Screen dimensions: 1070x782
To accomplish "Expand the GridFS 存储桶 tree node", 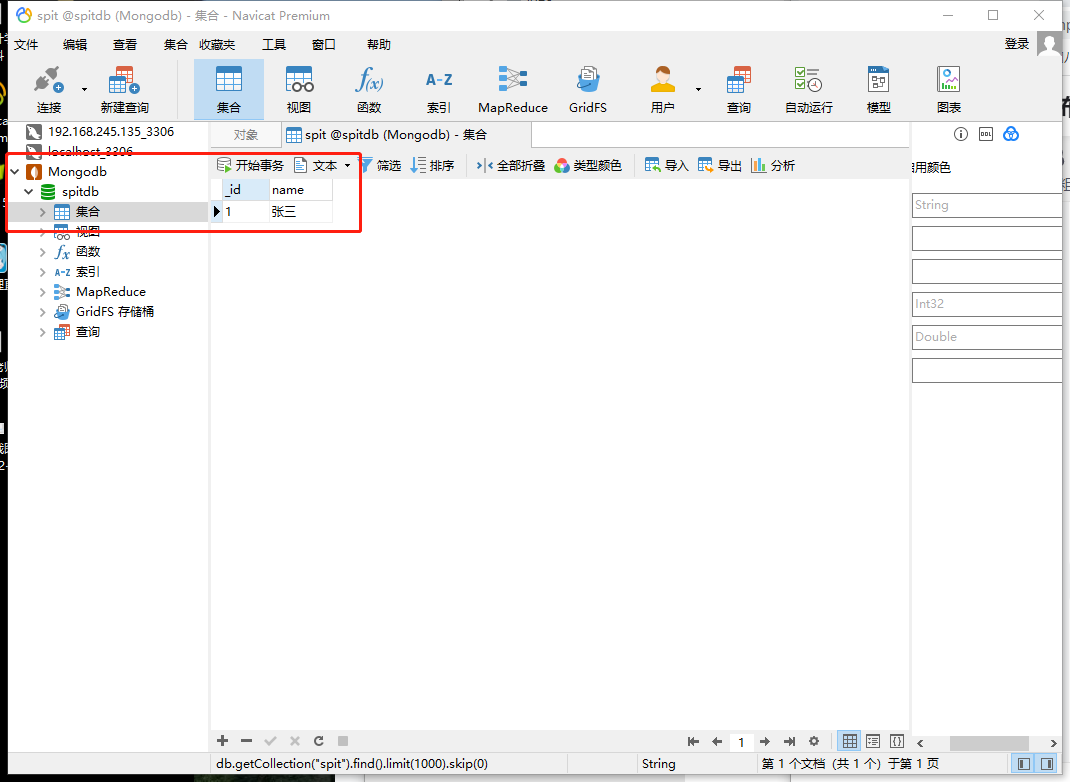I will 42,312.
